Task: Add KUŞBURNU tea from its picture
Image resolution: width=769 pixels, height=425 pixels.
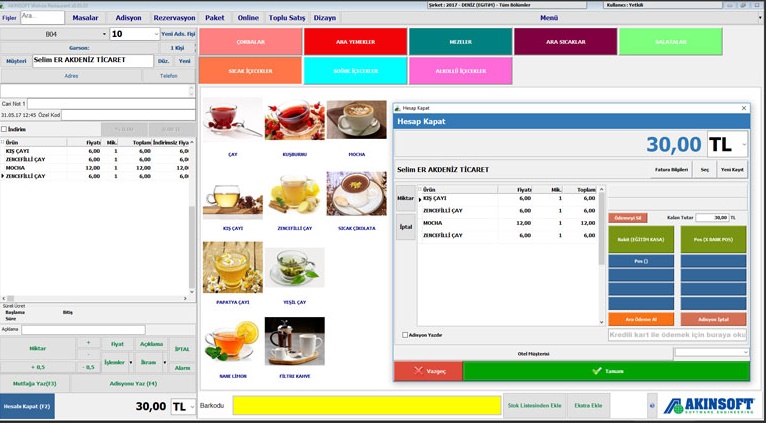Action: click(x=294, y=120)
